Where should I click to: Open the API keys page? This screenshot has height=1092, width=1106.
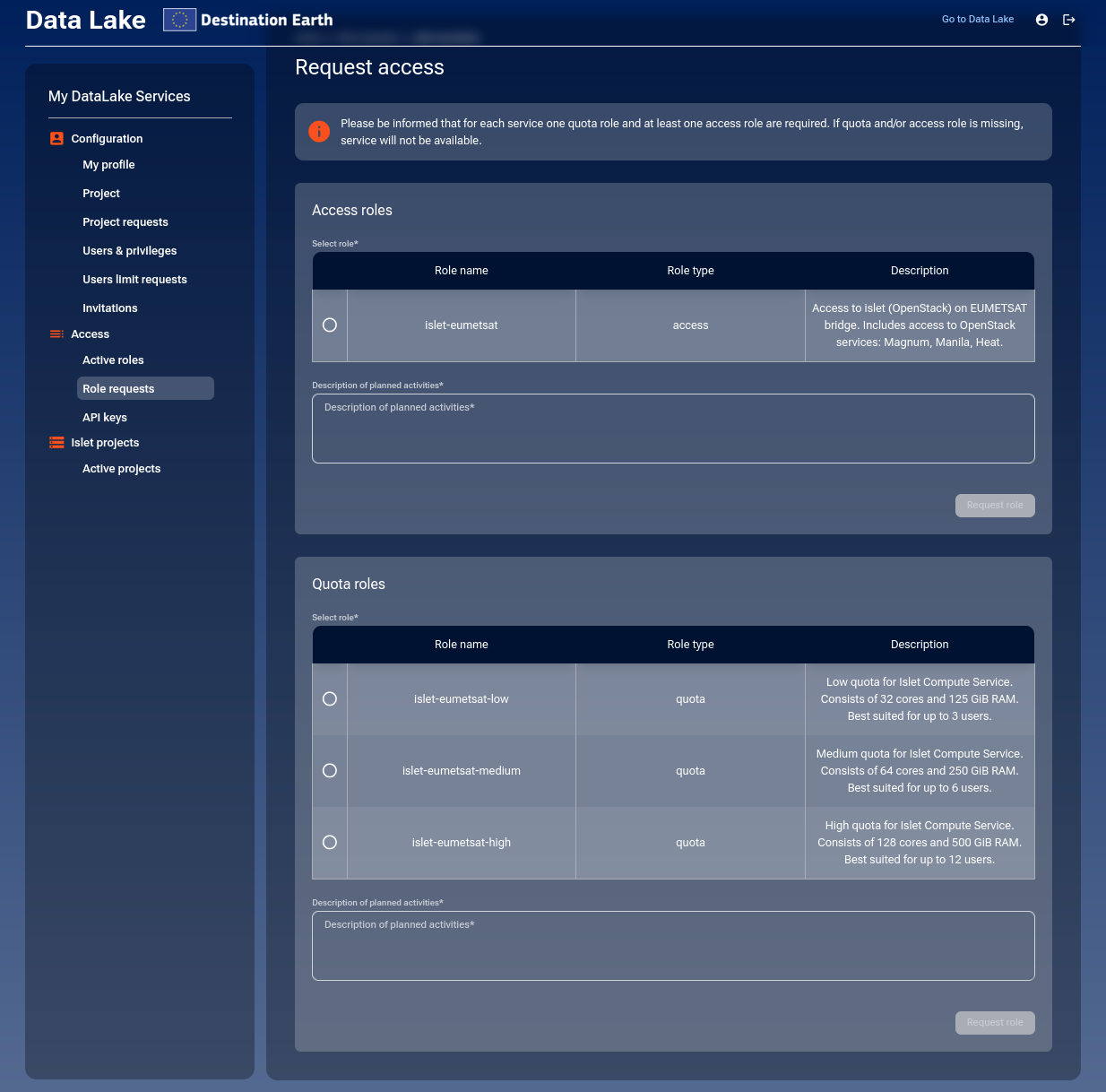pyautogui.click(x=104, y=417)
